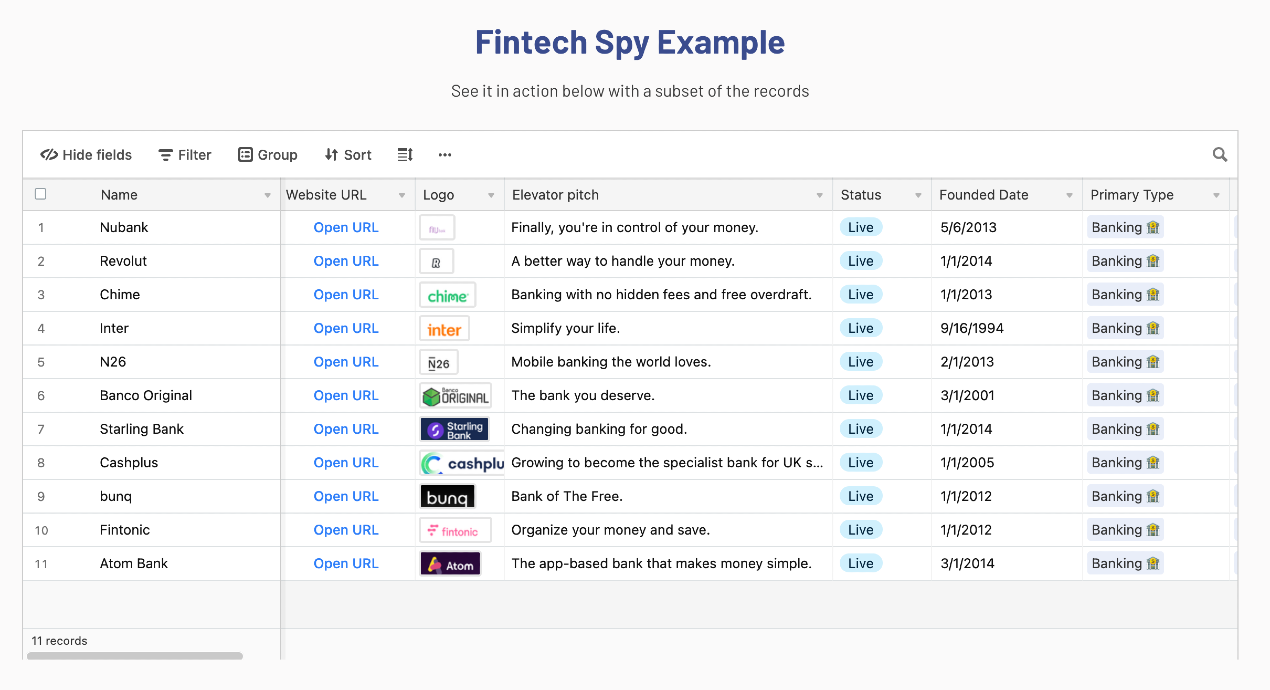
Task: Click the bunq logo thumbnail
Action: click(x=447, y=496)
